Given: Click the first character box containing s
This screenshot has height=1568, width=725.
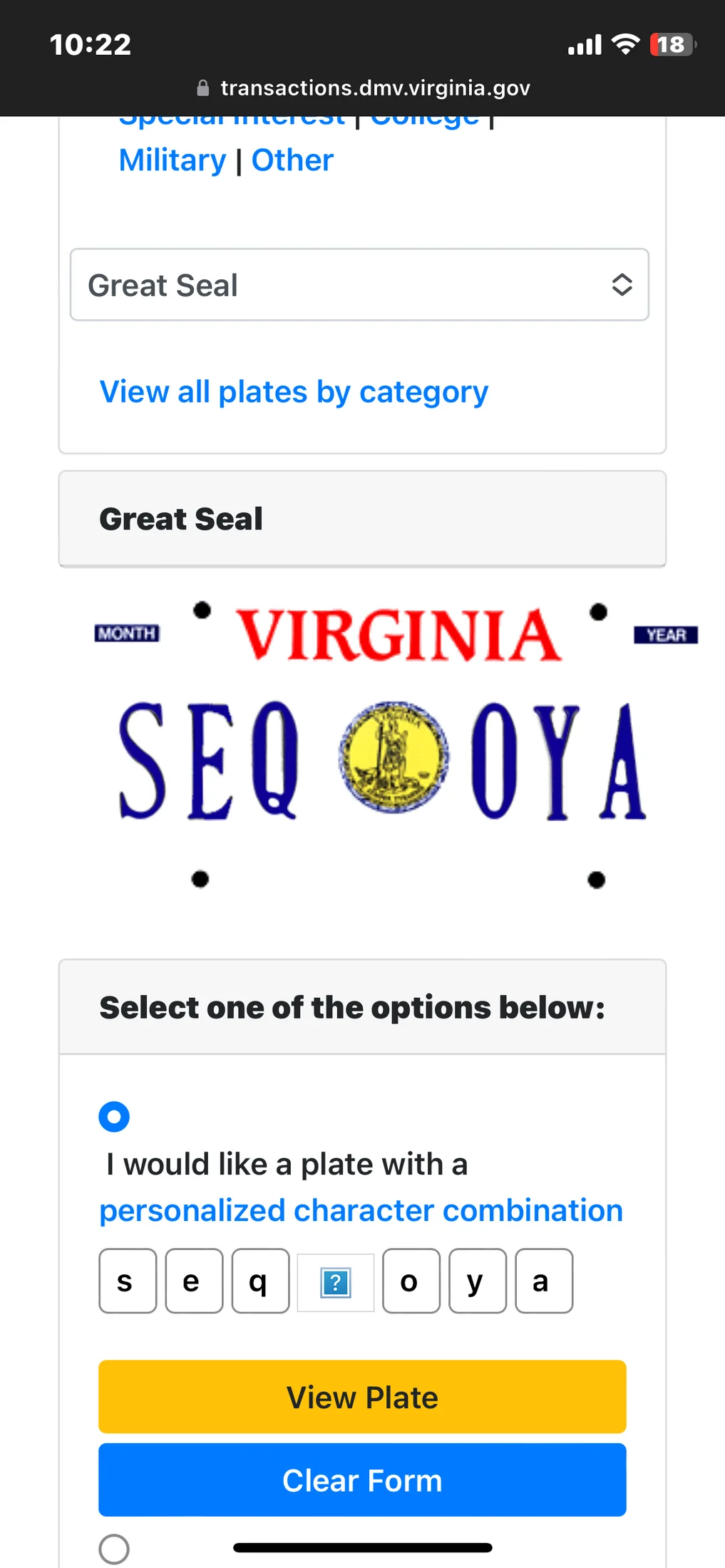Looking at the screenshot, I should point(128,1281).
